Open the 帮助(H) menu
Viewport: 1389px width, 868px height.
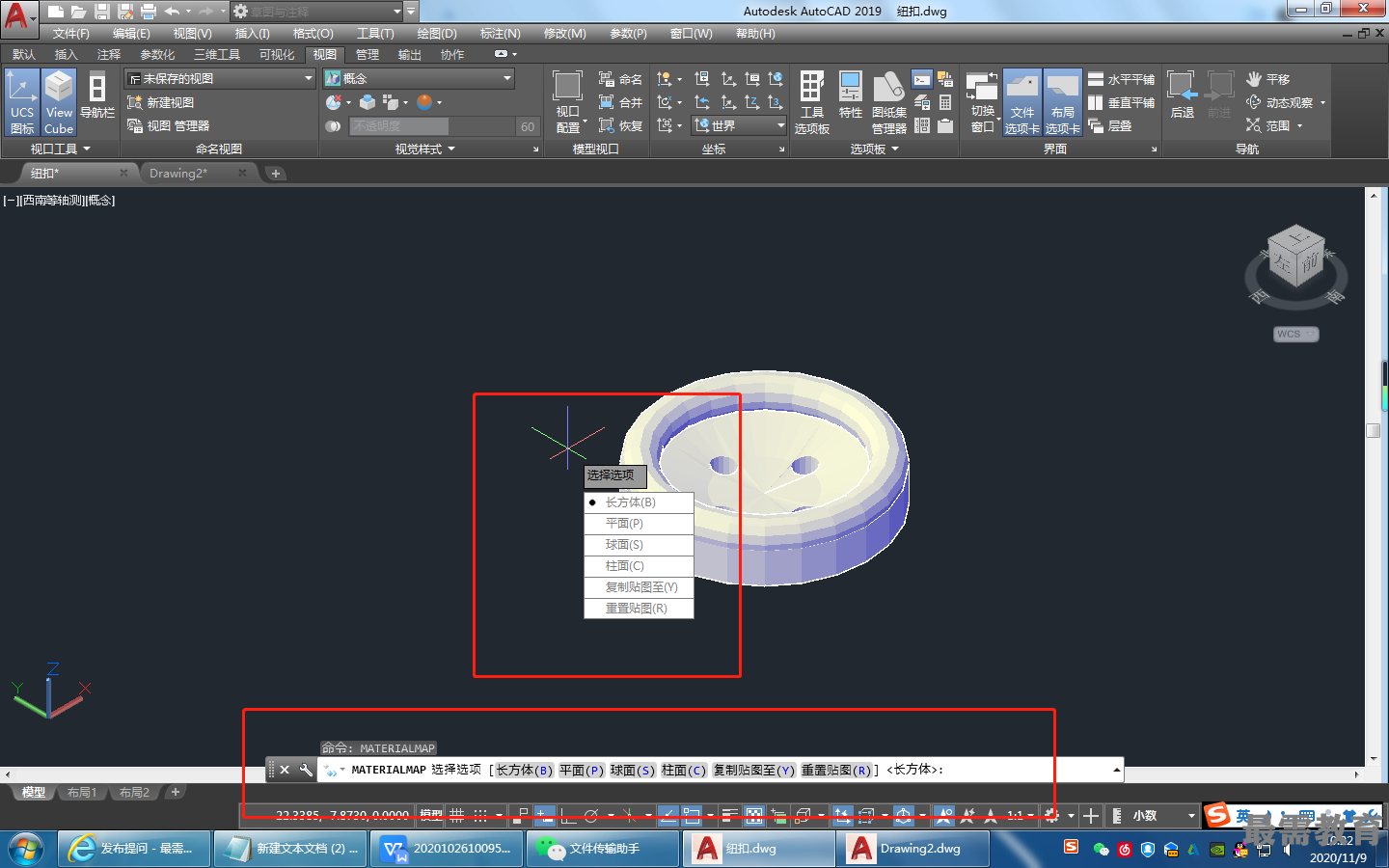tap(755, 34)
